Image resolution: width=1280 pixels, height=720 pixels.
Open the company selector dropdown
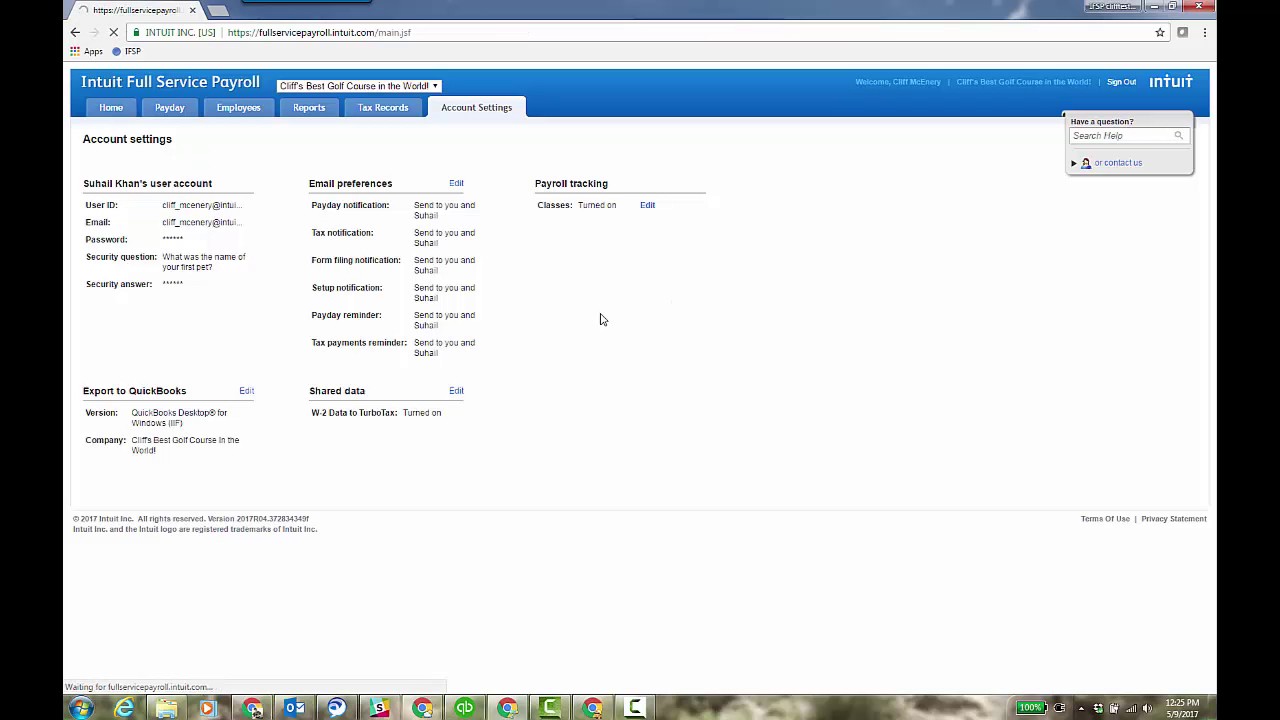359,86
